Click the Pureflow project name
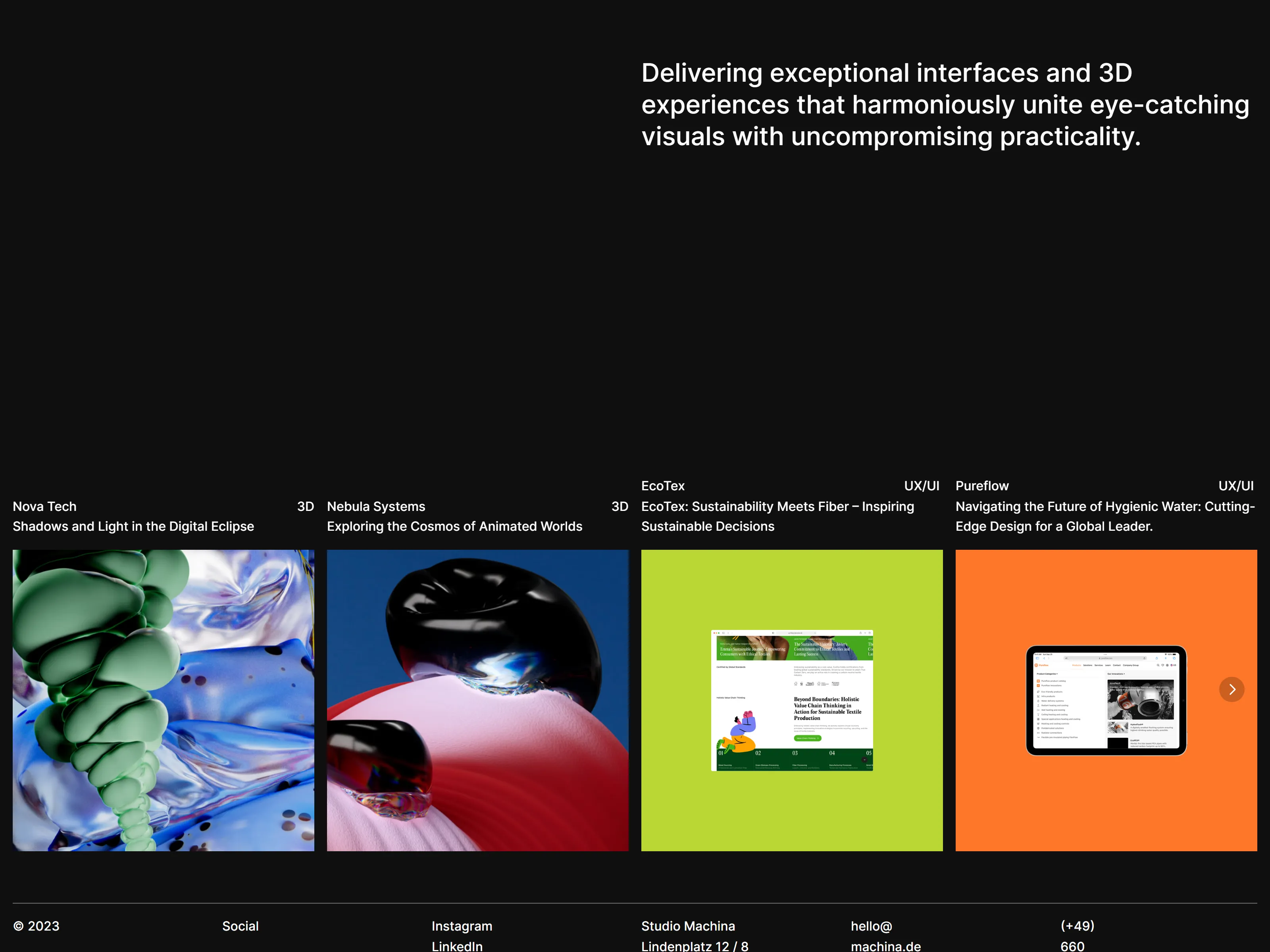 tap(982, 486)
